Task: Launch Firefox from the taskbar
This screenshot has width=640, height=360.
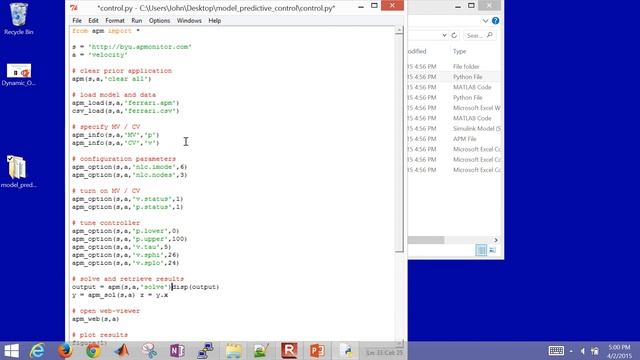Action: 65,351
